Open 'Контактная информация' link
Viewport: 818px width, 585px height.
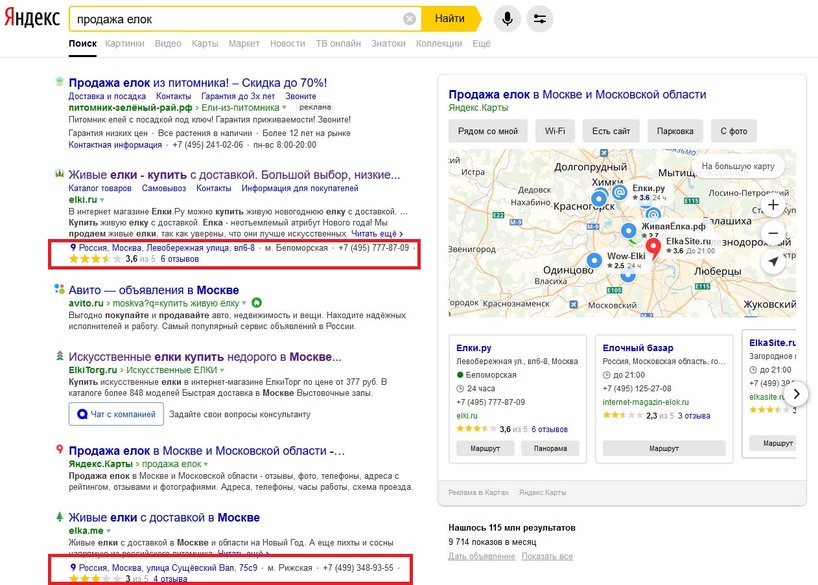[115, 145]
